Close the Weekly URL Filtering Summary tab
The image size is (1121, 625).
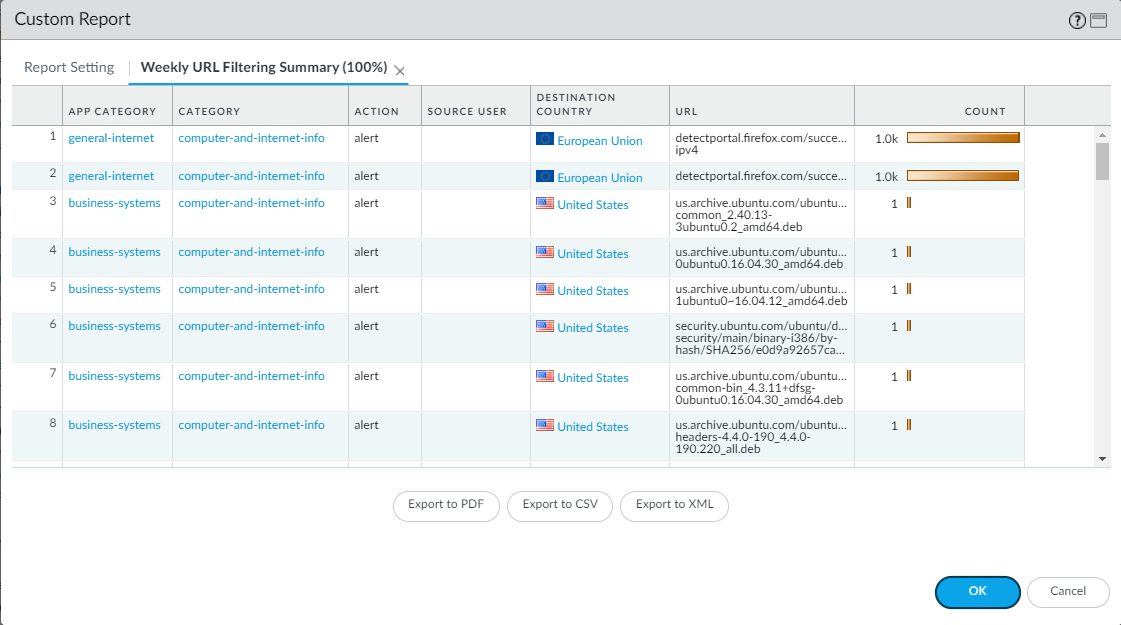tap(400, 71)
